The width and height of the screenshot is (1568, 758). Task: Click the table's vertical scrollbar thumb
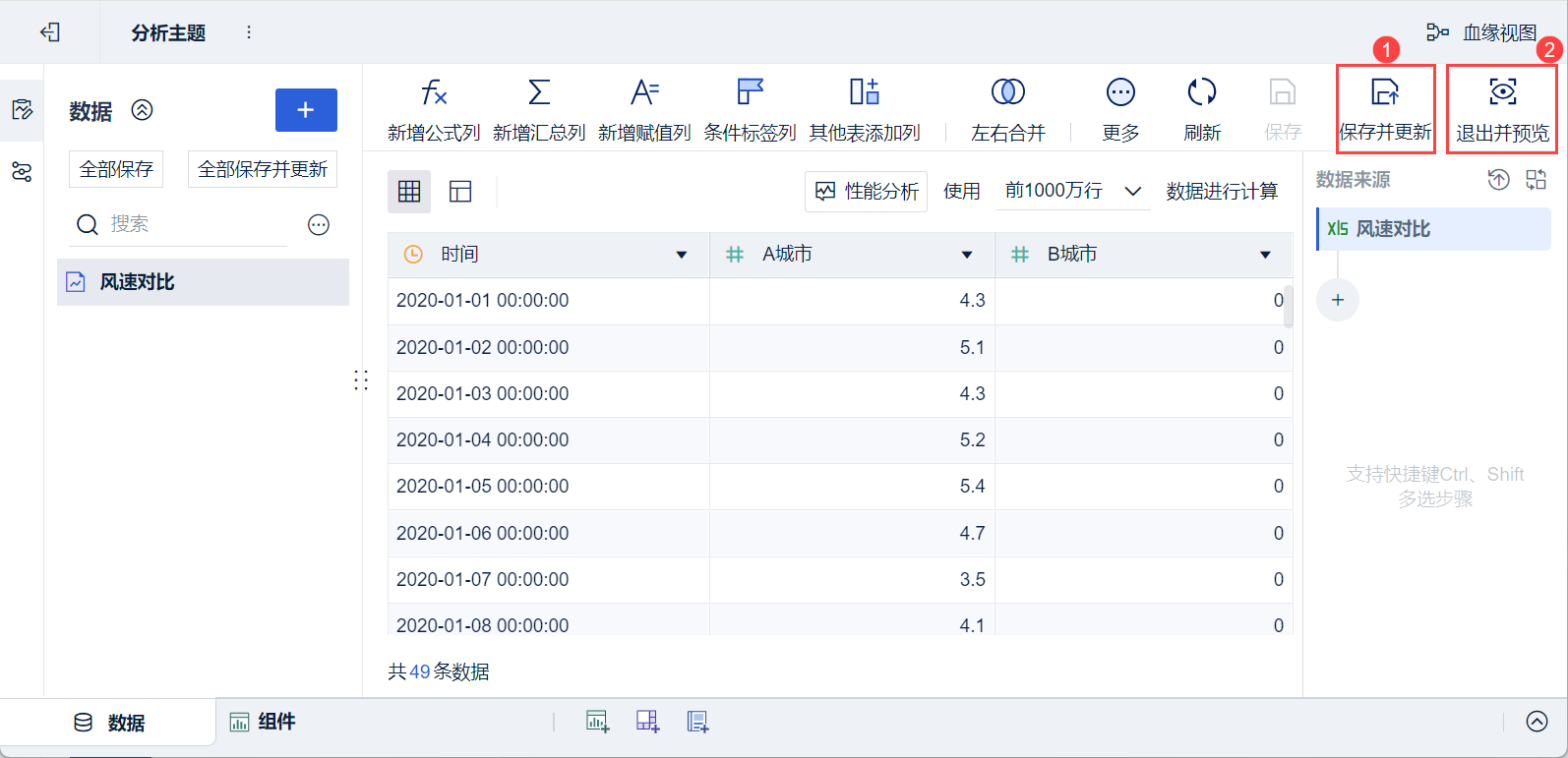[1288, 305]
